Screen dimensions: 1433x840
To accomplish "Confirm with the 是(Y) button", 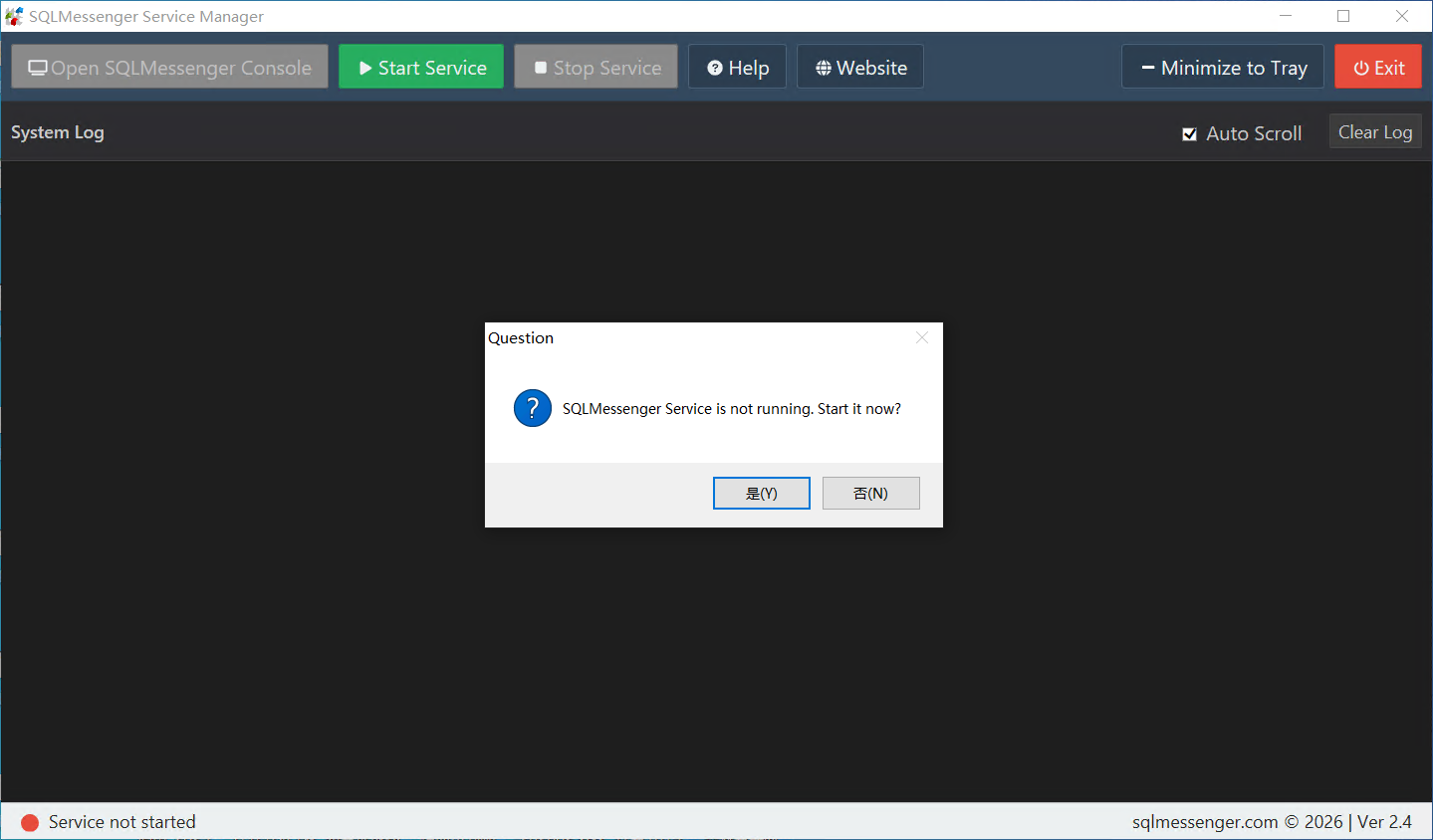I will click(762, 493).
